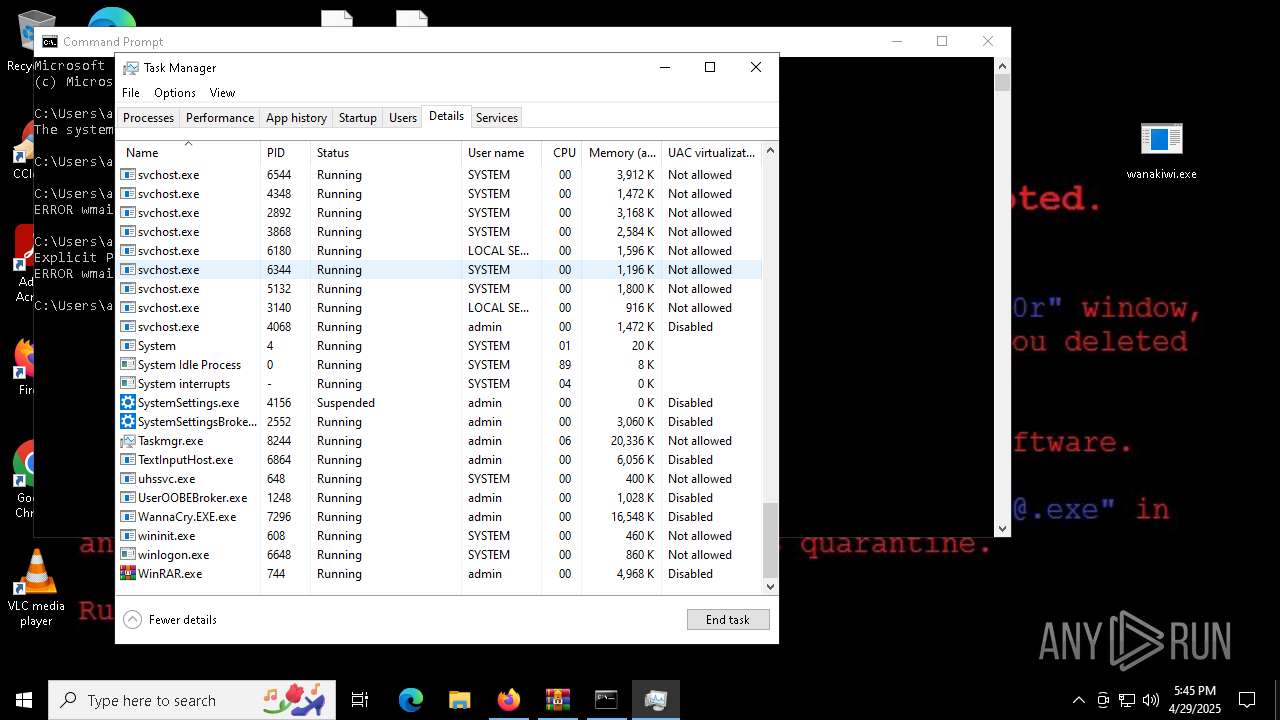Click the System Idle Process icon
Viewport: 1280px width, 720px height.
point(128,365)
